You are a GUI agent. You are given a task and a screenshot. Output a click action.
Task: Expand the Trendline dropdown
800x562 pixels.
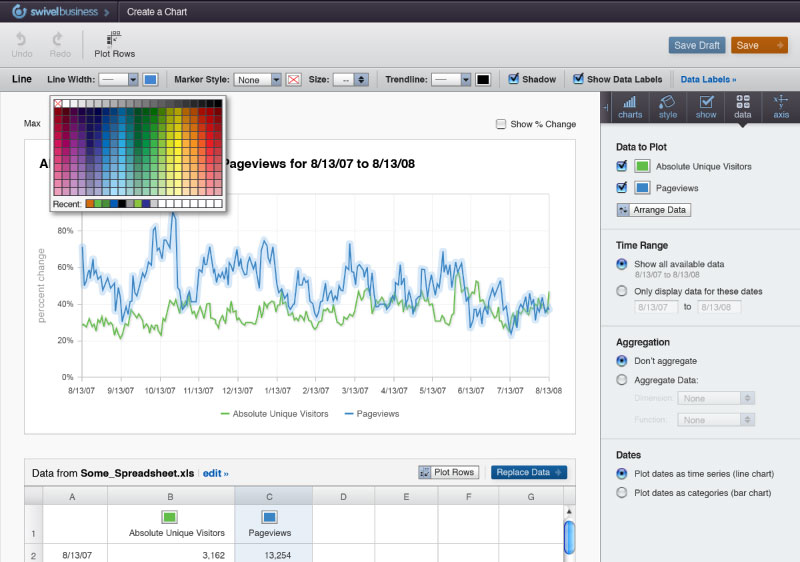tap(452, 79)
